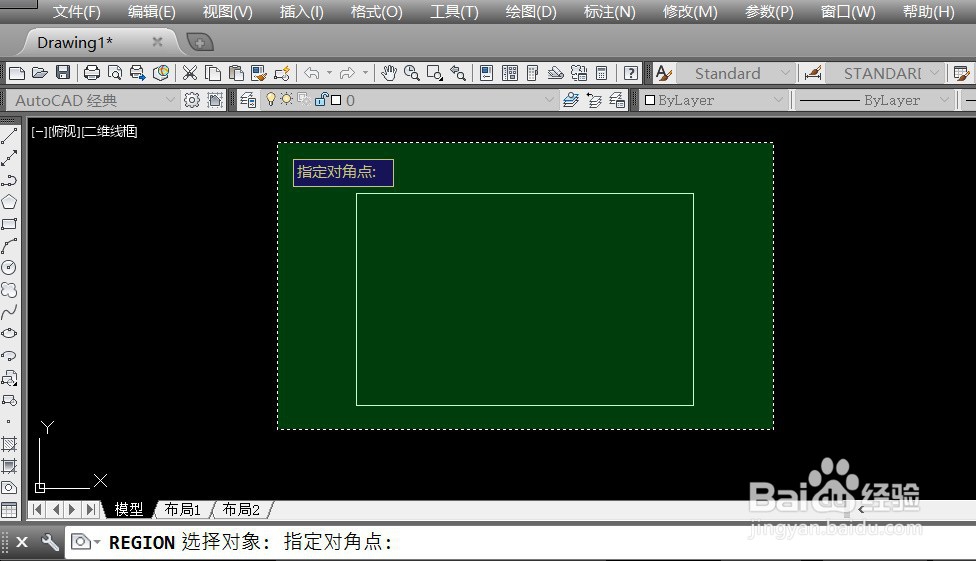Image resolution: width=976 pixels, height=561 pixels.
Task: Expand the ByLayer linetype dropdown
Action: click(944, 100)
